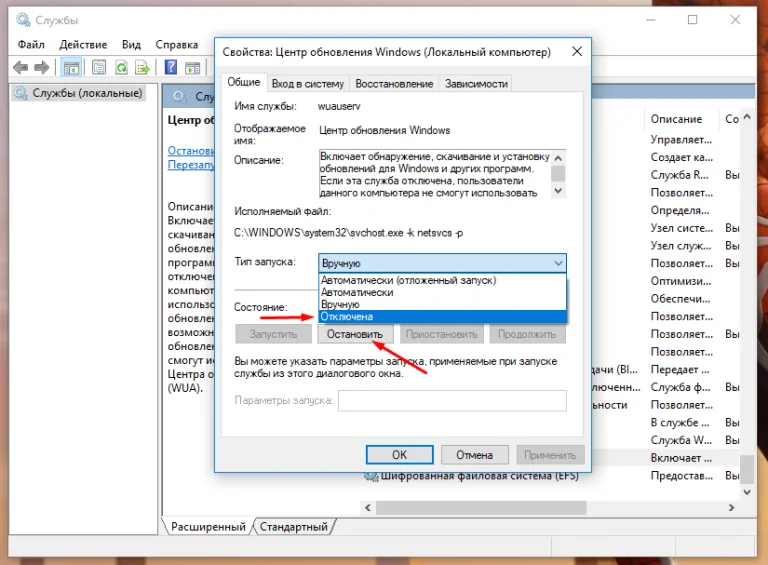The width and height of the screenshot is (768, 565).
Task: Click the green Refresh toolbar icon
Action: click(121, 67)
